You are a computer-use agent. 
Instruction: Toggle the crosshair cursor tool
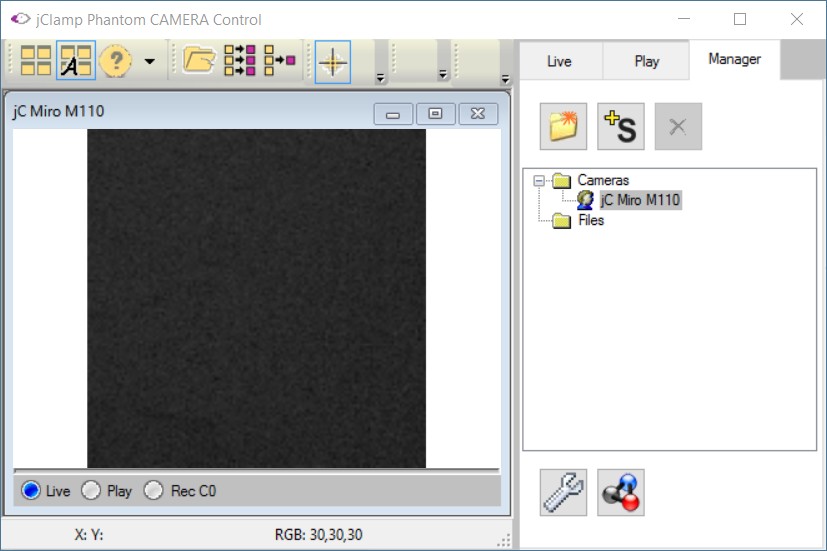[x=333, y=62]
